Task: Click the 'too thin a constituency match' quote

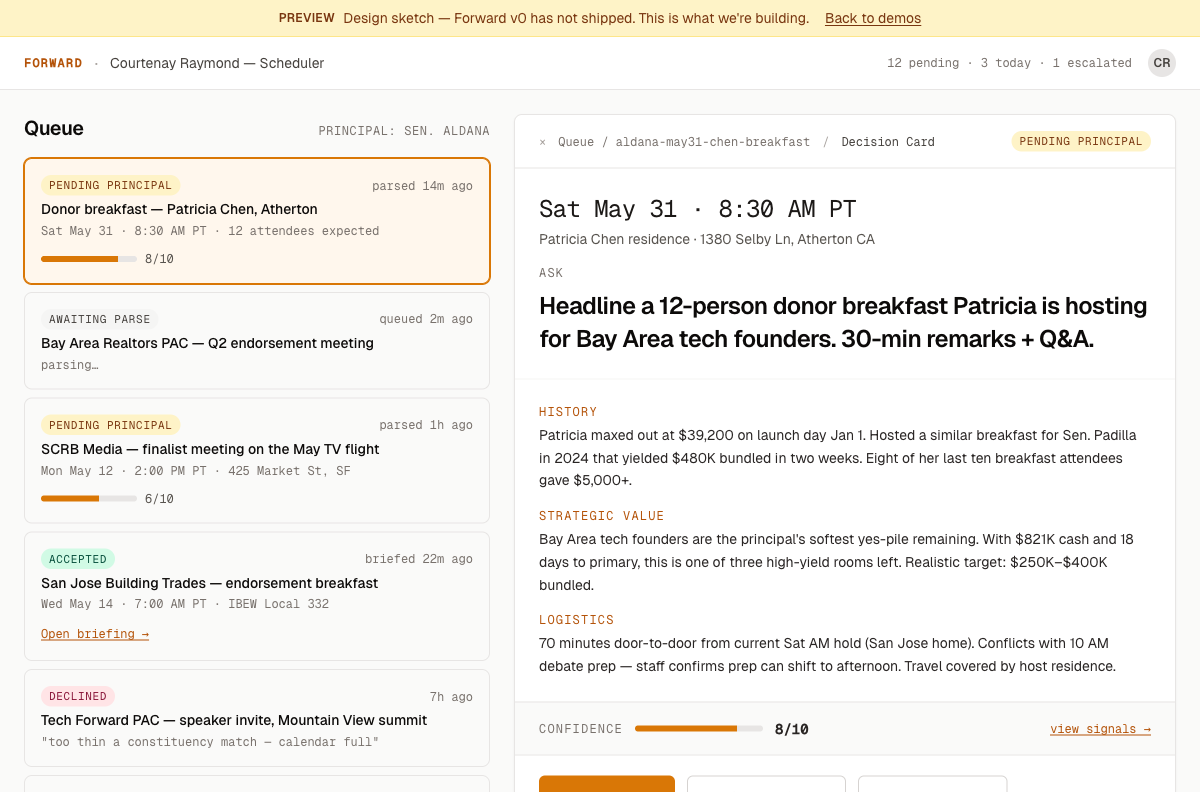Action: point(210,742)
